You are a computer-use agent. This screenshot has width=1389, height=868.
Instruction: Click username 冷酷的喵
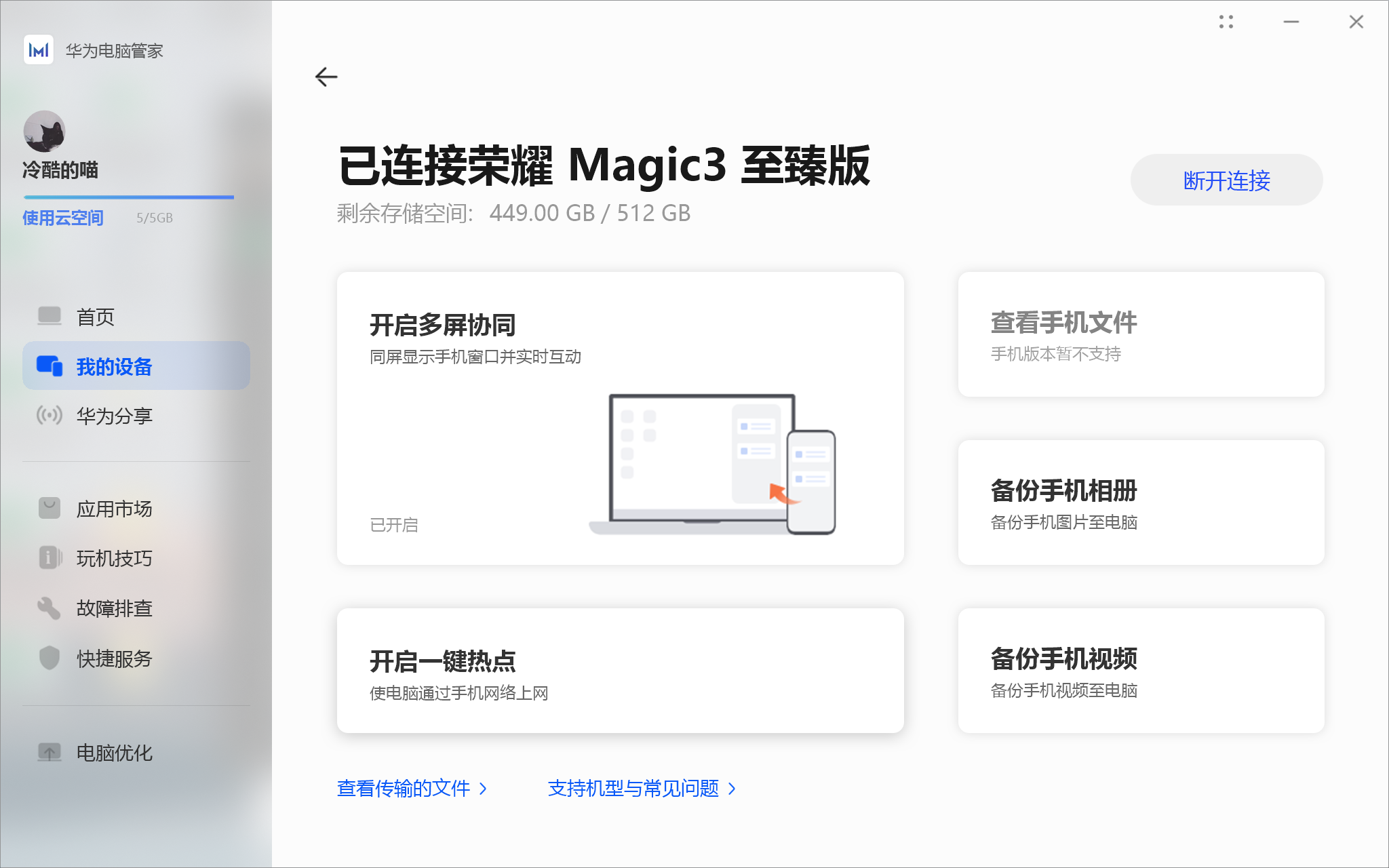[x=60, y=170]
